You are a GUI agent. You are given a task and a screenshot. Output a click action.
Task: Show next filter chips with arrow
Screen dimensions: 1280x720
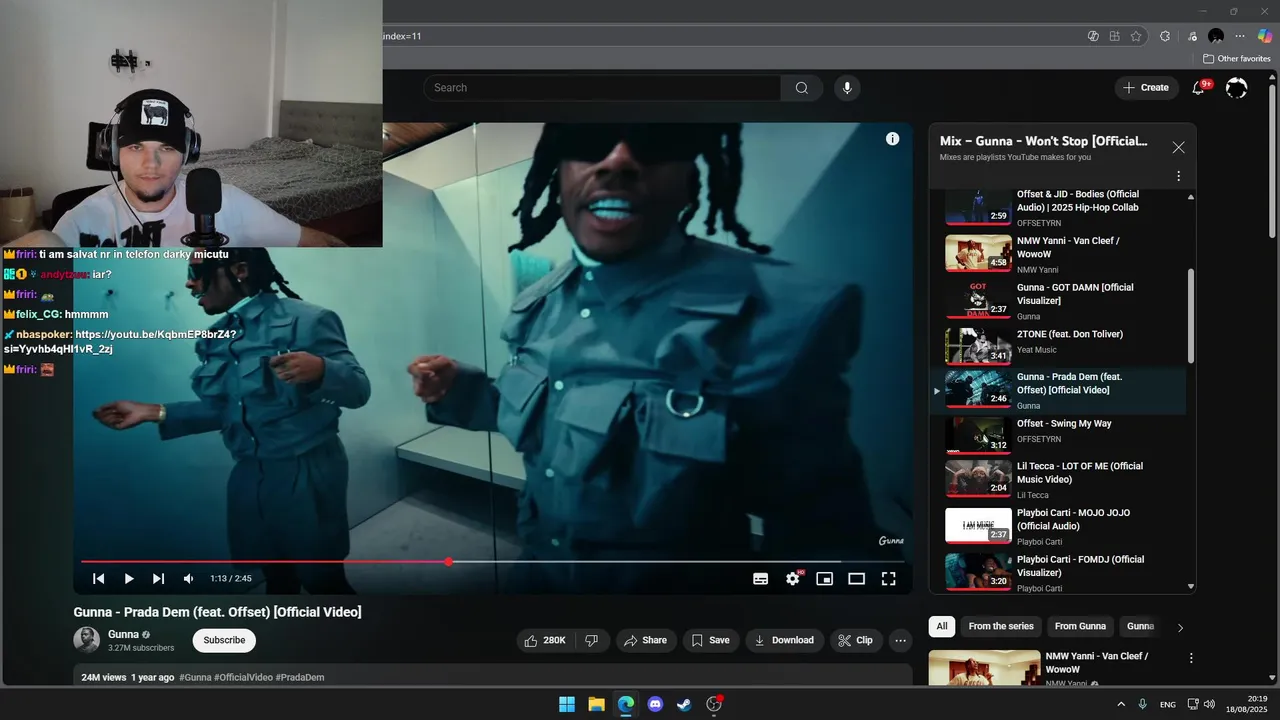[x=1180, y=627]
